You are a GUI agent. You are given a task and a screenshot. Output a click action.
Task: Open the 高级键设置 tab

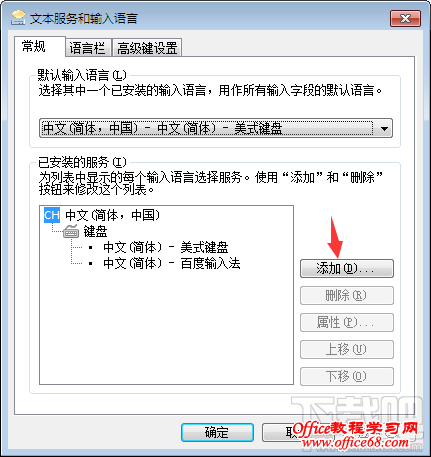[x=147, y=48]
